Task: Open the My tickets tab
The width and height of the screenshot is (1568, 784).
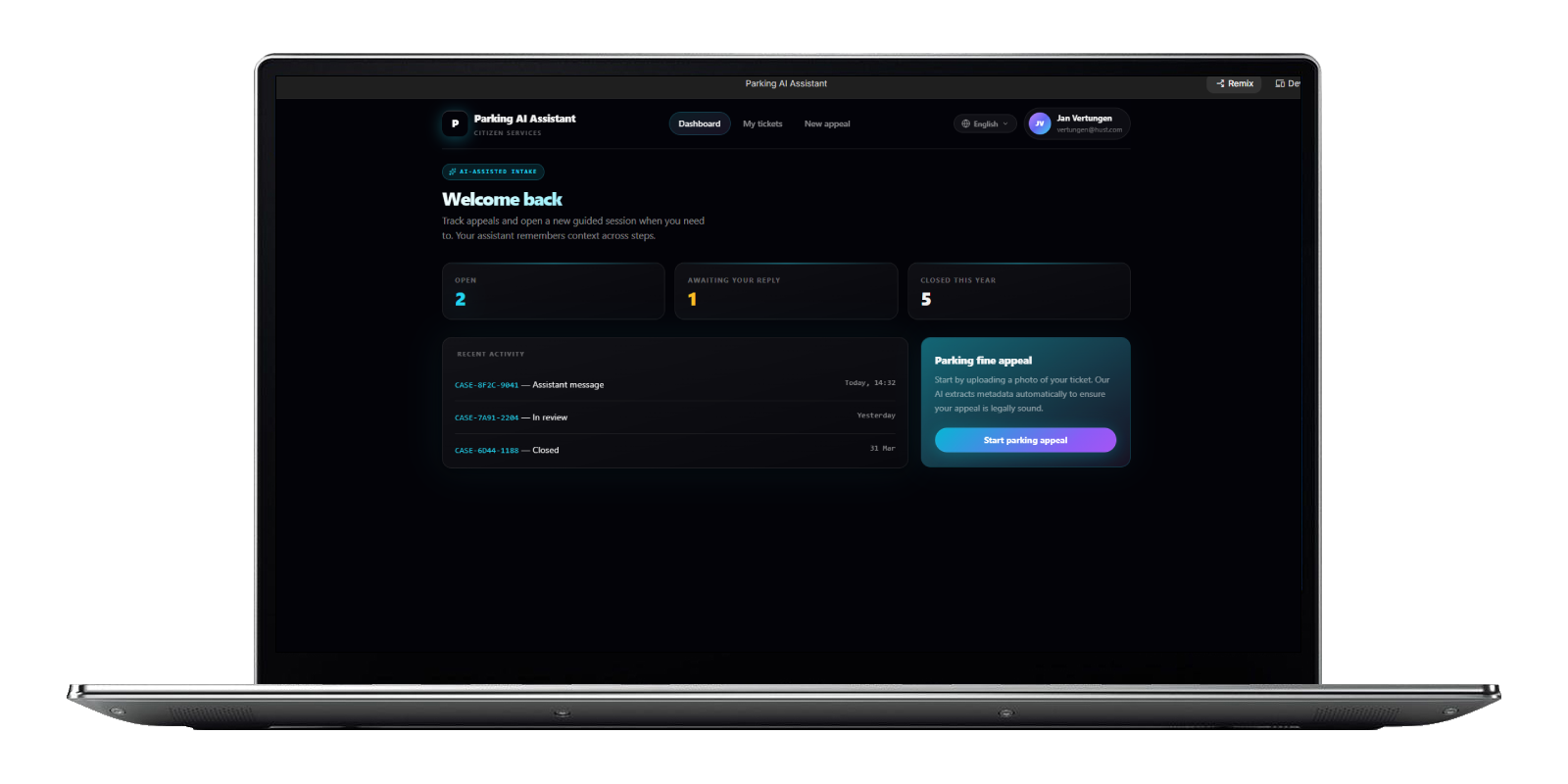Action: [x=762, y=123]
